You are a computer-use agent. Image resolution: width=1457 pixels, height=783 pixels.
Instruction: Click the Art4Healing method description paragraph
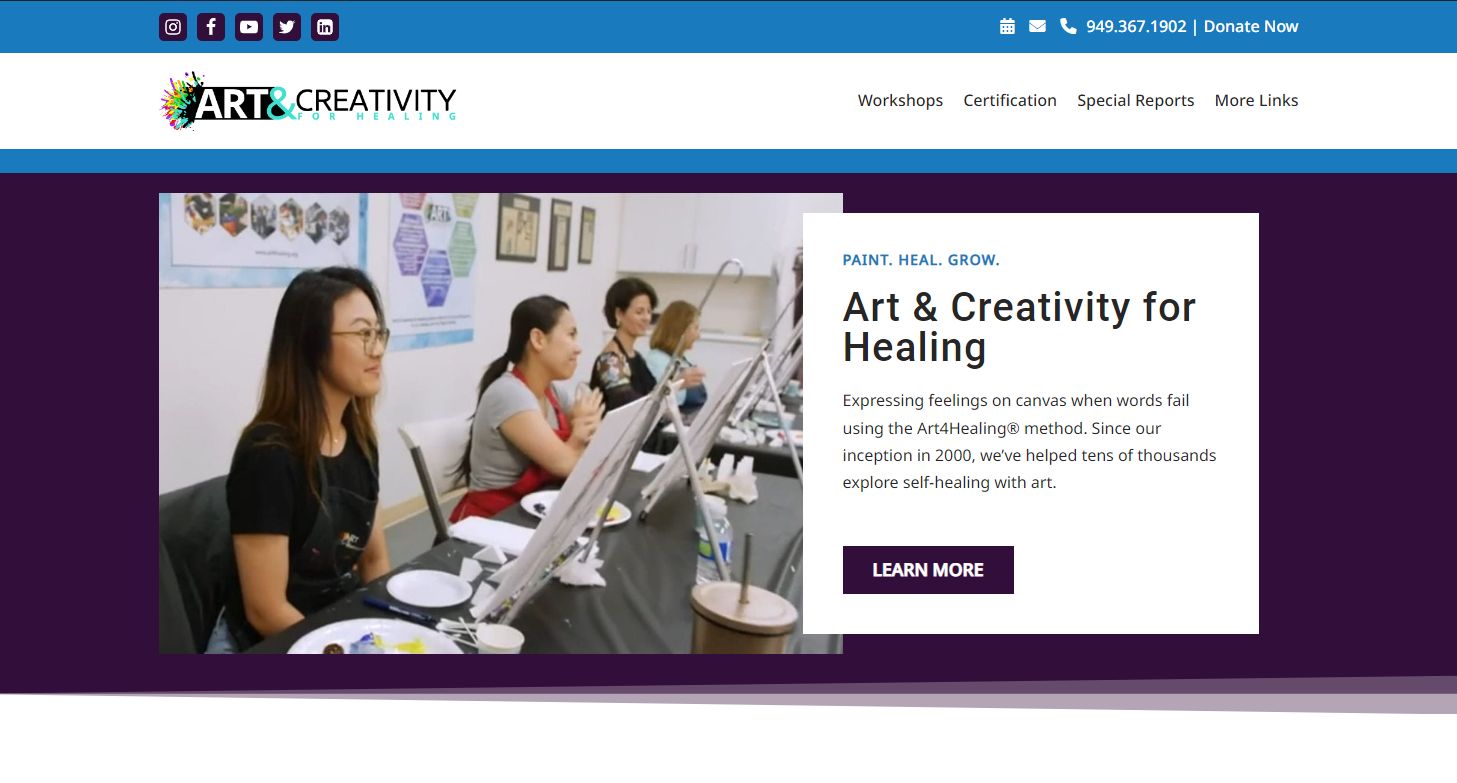click(1030, 441)
